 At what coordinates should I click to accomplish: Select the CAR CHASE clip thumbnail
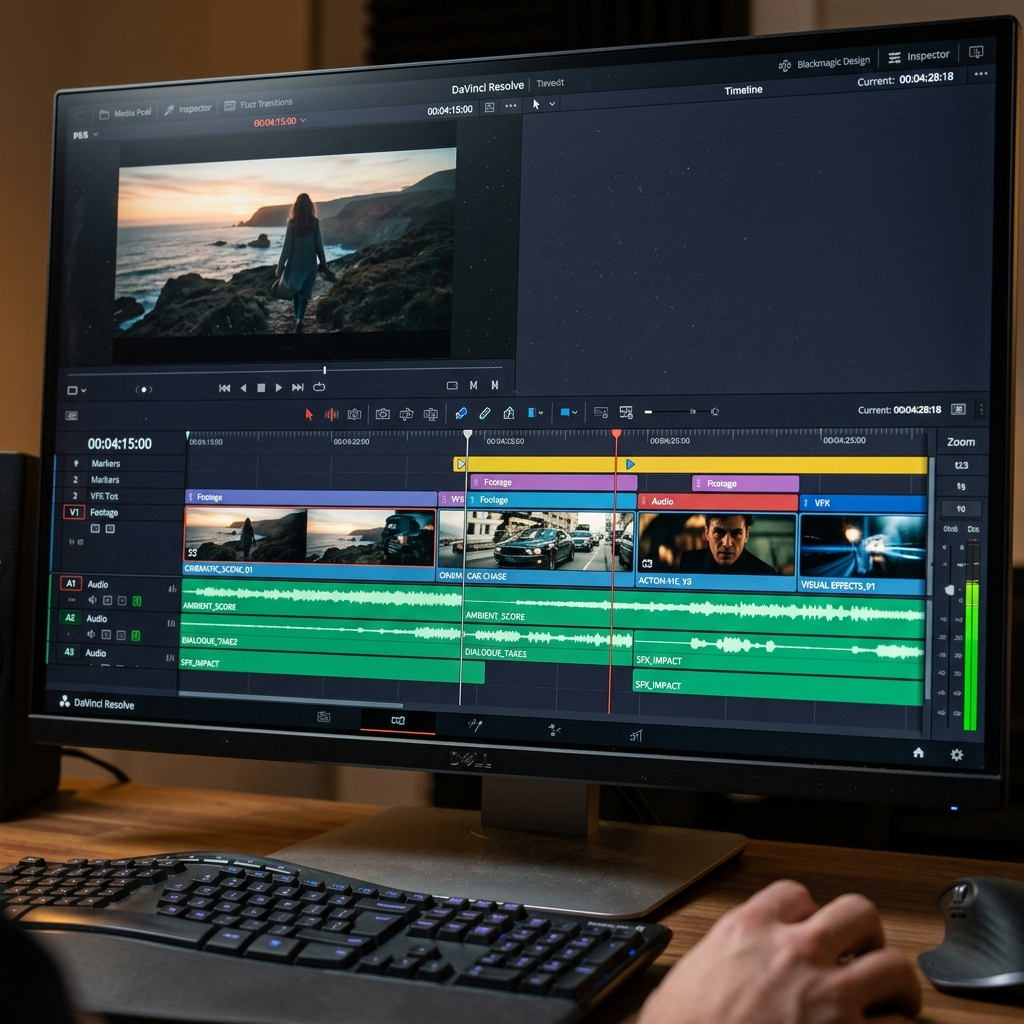[x=536, y=541]
